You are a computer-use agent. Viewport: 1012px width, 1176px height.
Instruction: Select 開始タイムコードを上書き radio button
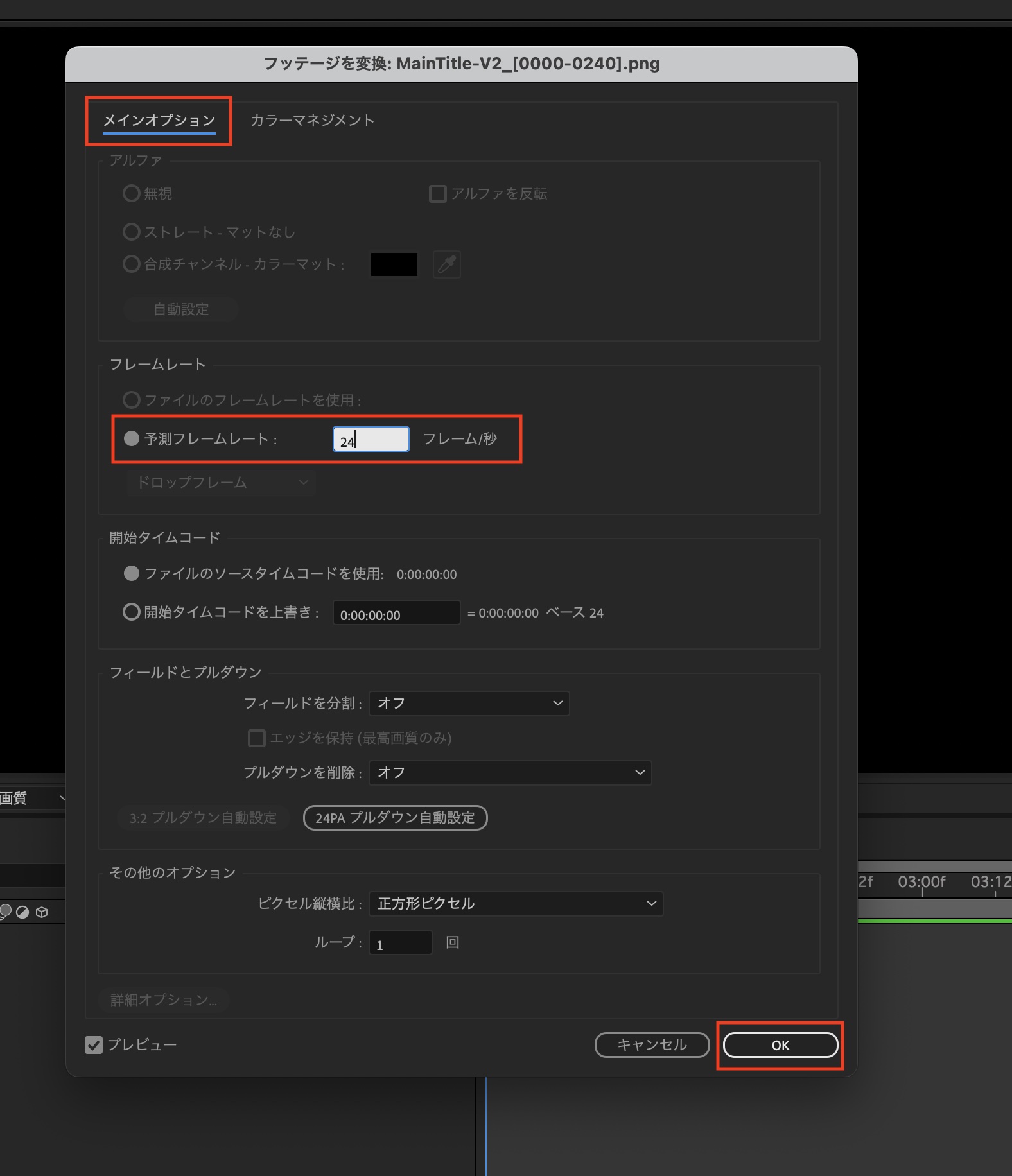point(132,612)
